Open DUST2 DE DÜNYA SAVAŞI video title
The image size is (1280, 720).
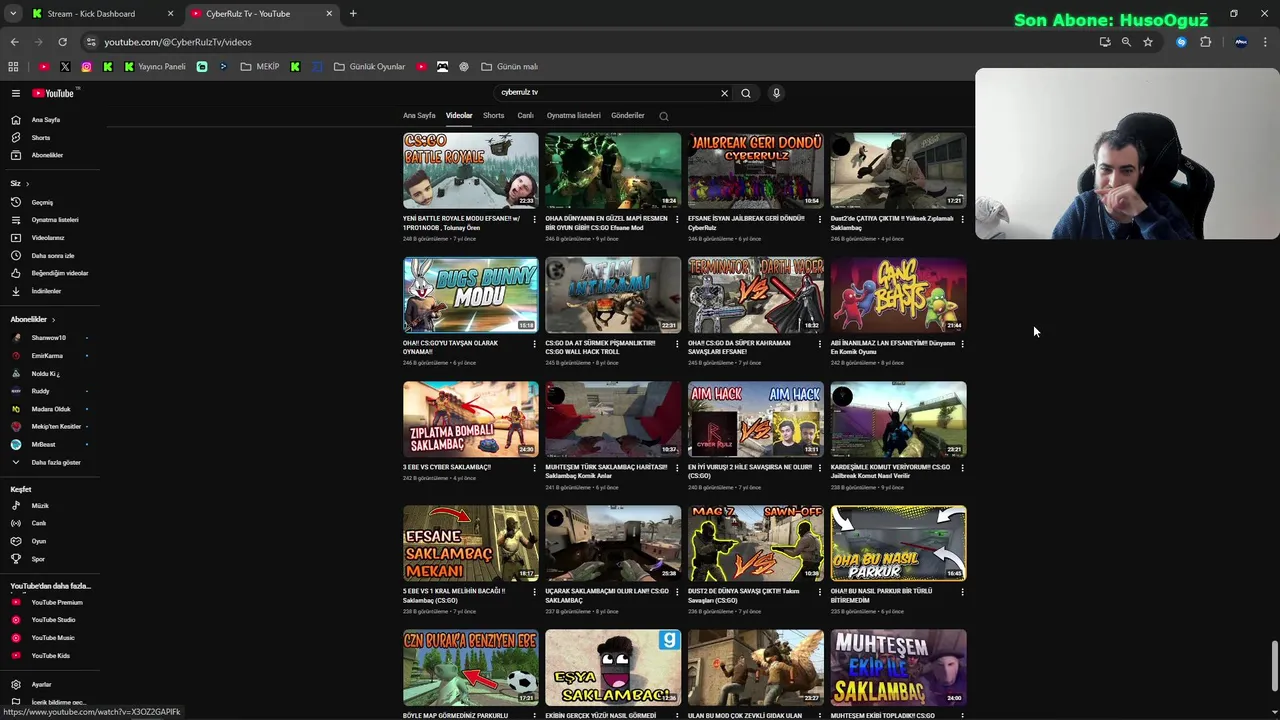pos(744,595)
